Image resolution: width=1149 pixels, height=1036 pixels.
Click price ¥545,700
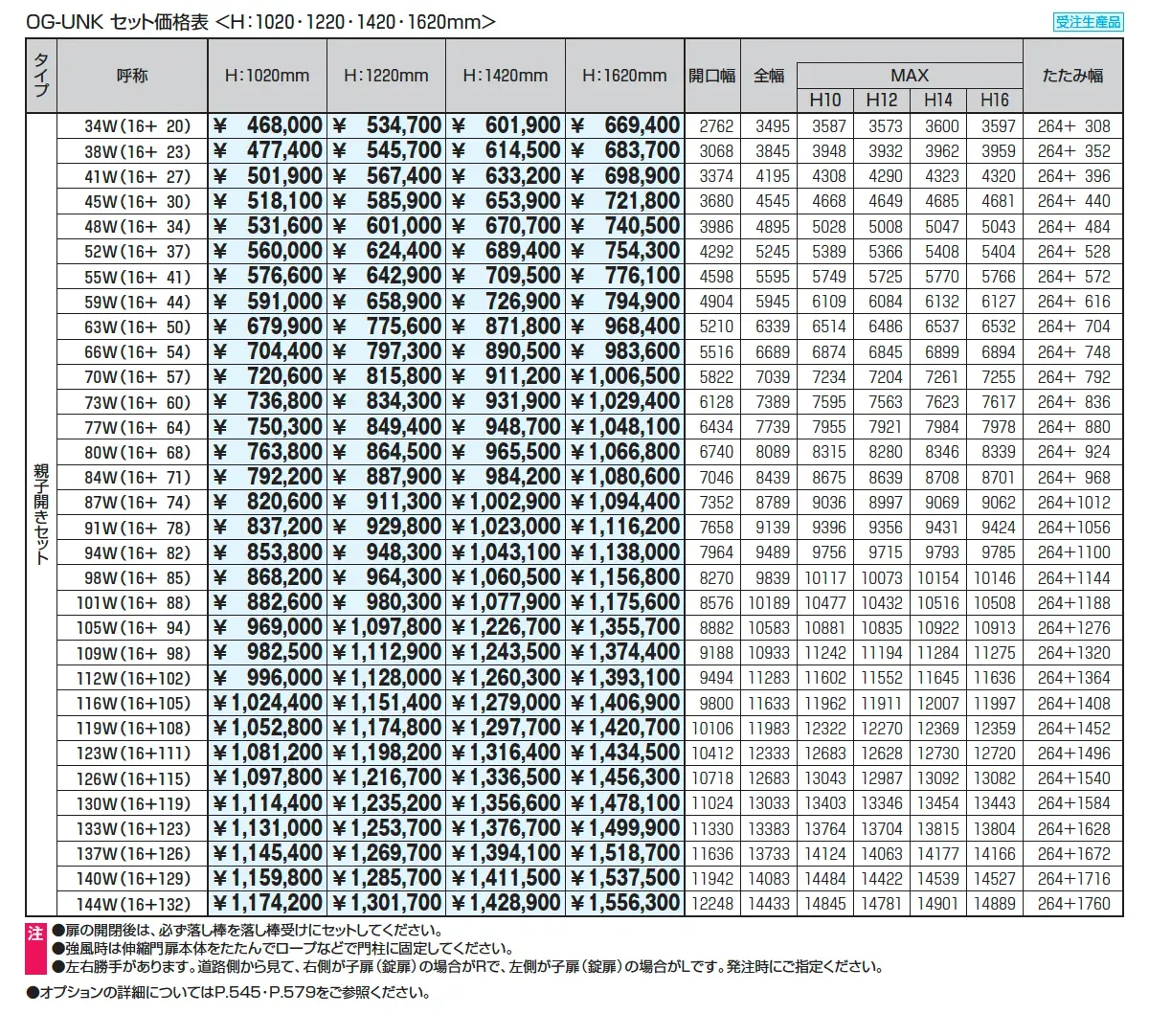386,150
